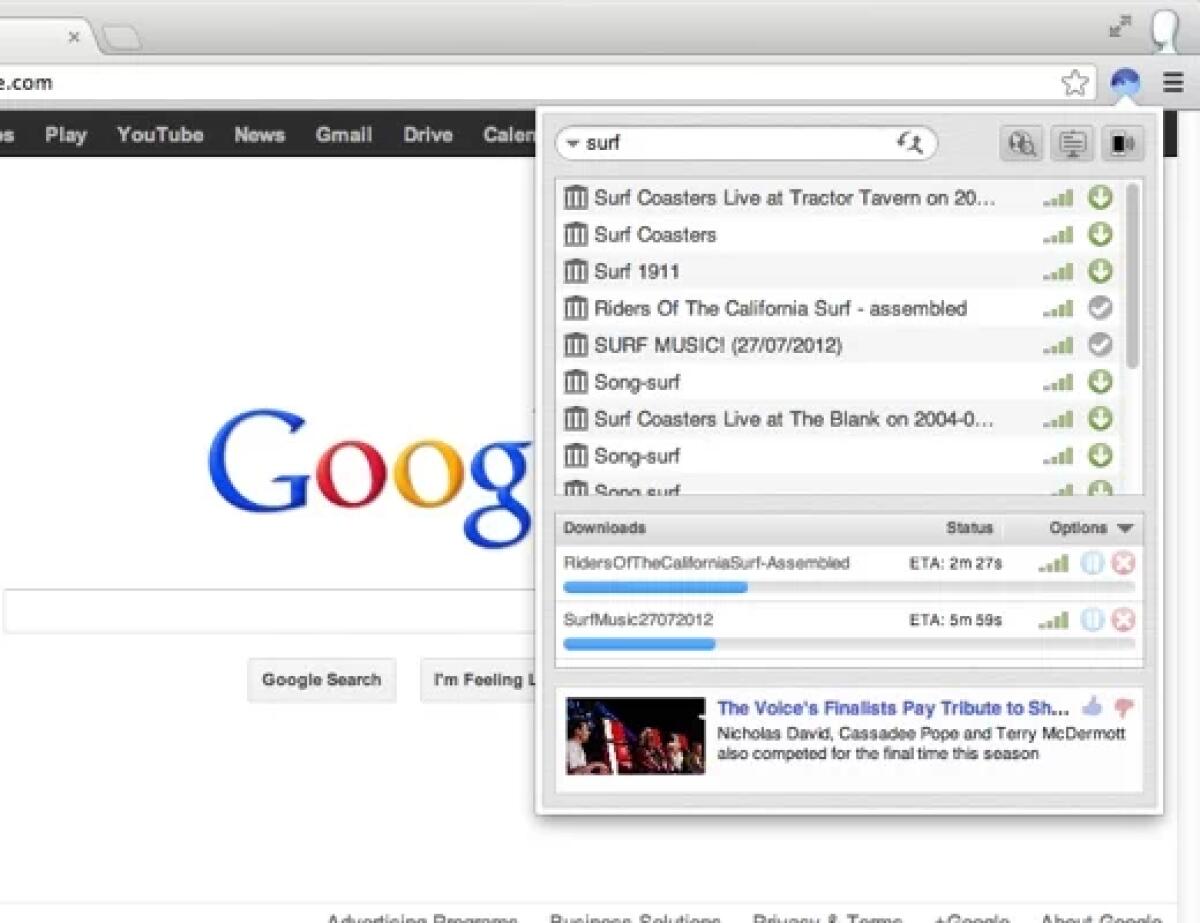
Task: Give a thumbs down to The Voice's video
Action: 1124,708
